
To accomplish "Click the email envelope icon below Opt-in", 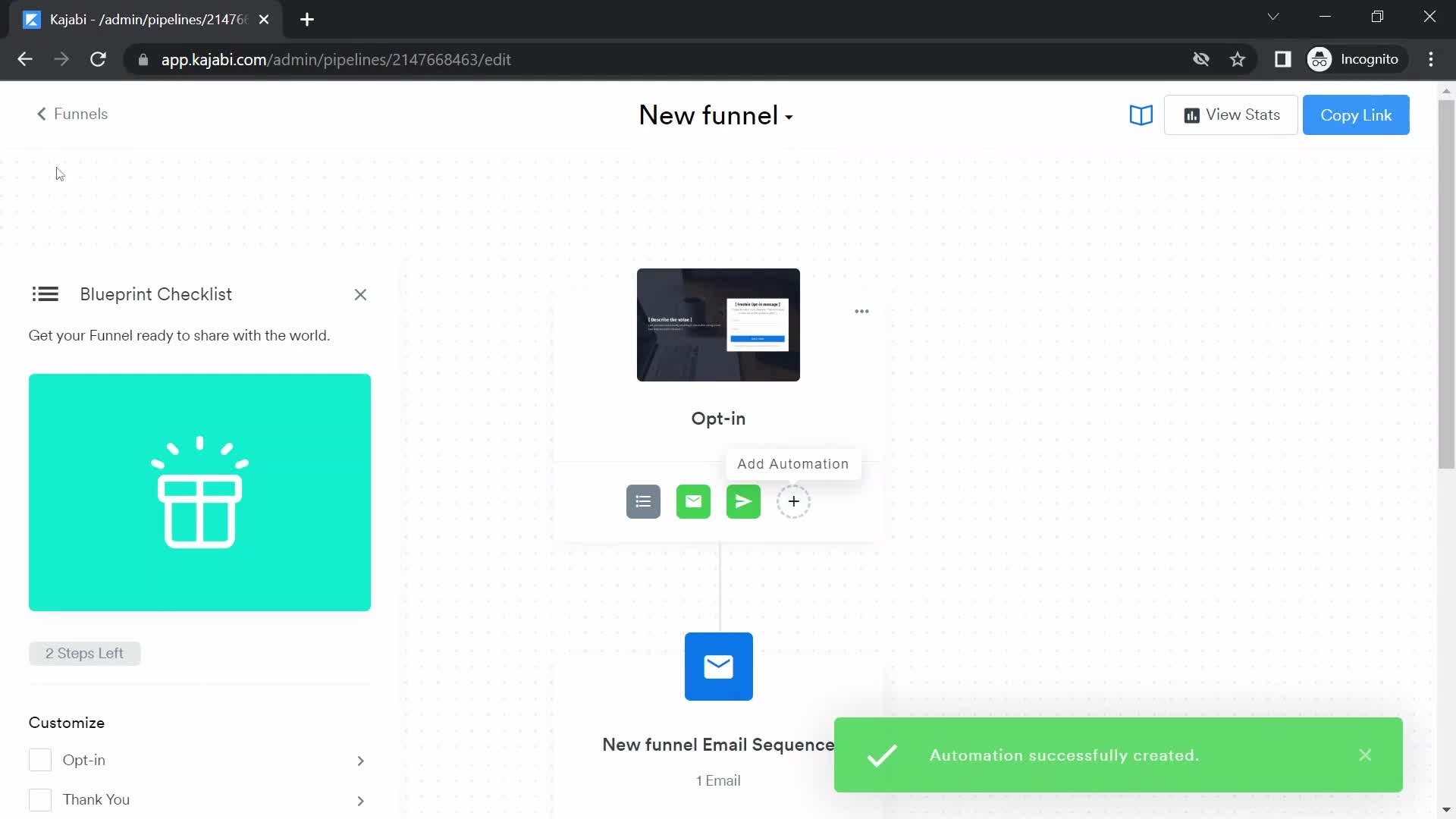I will pyautogui.click(x=693, y=501).
